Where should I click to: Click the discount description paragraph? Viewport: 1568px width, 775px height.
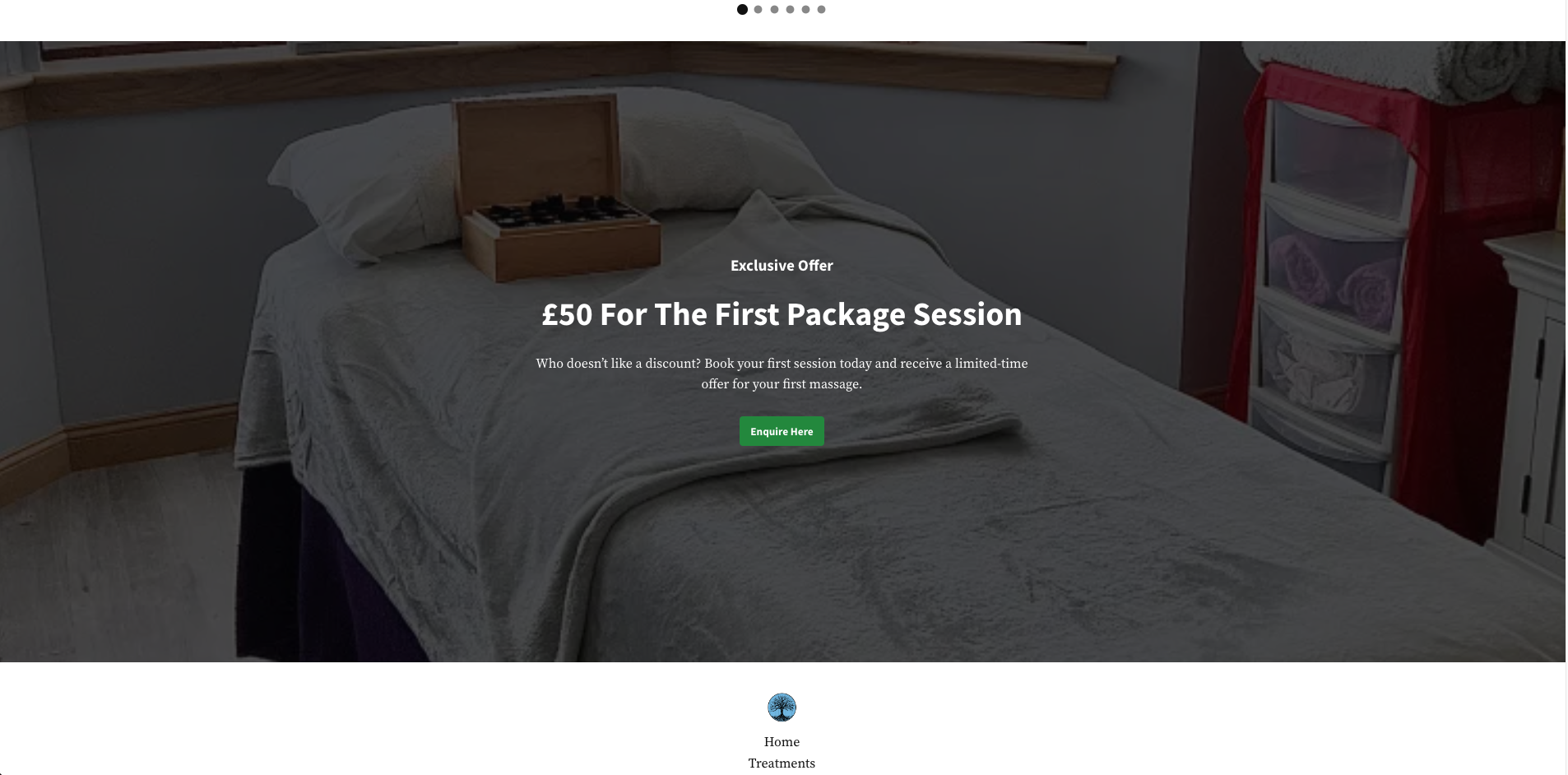click(782, 374)
